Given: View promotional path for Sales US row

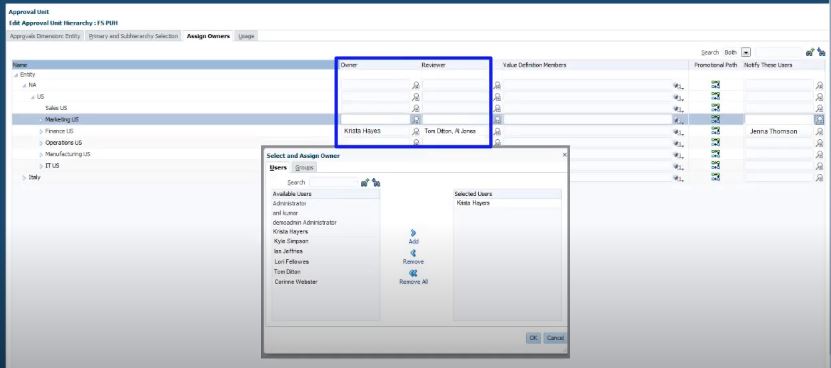Looking at the screenshot, I should tap(715, 108).
